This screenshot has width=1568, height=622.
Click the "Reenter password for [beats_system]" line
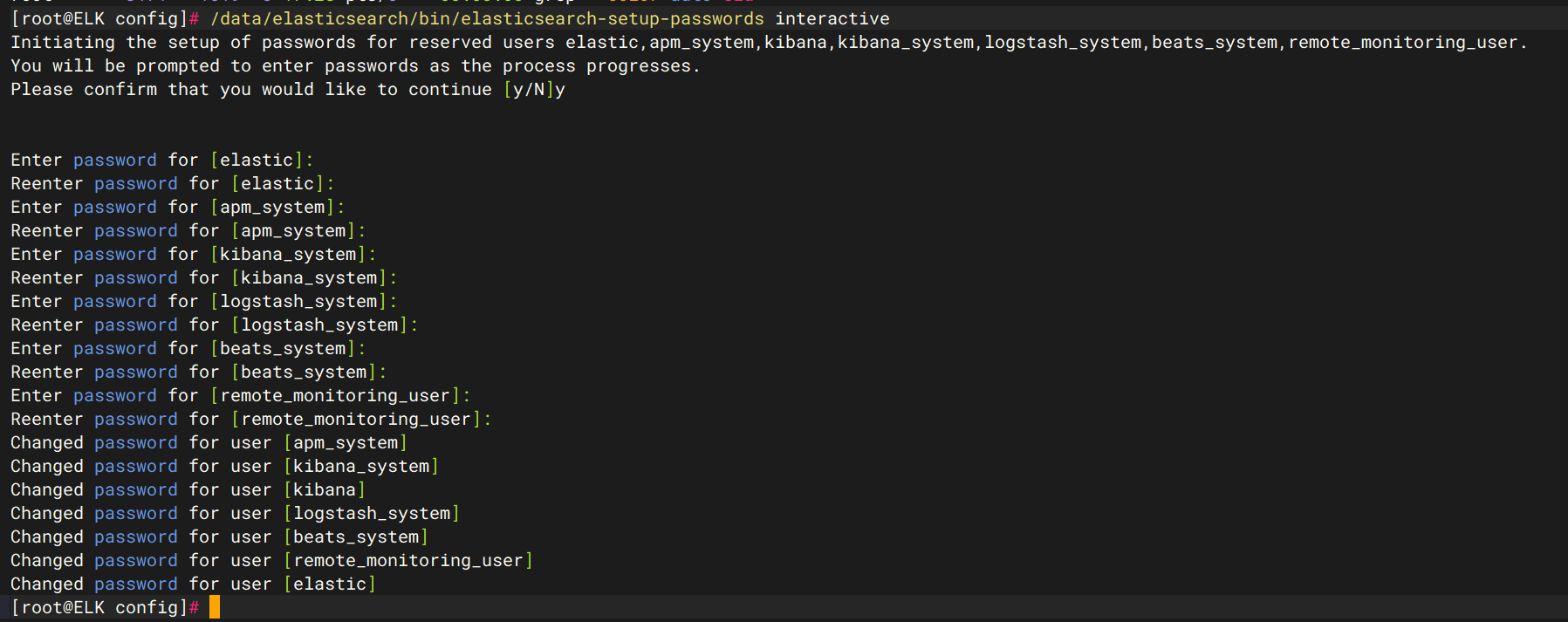198,372
